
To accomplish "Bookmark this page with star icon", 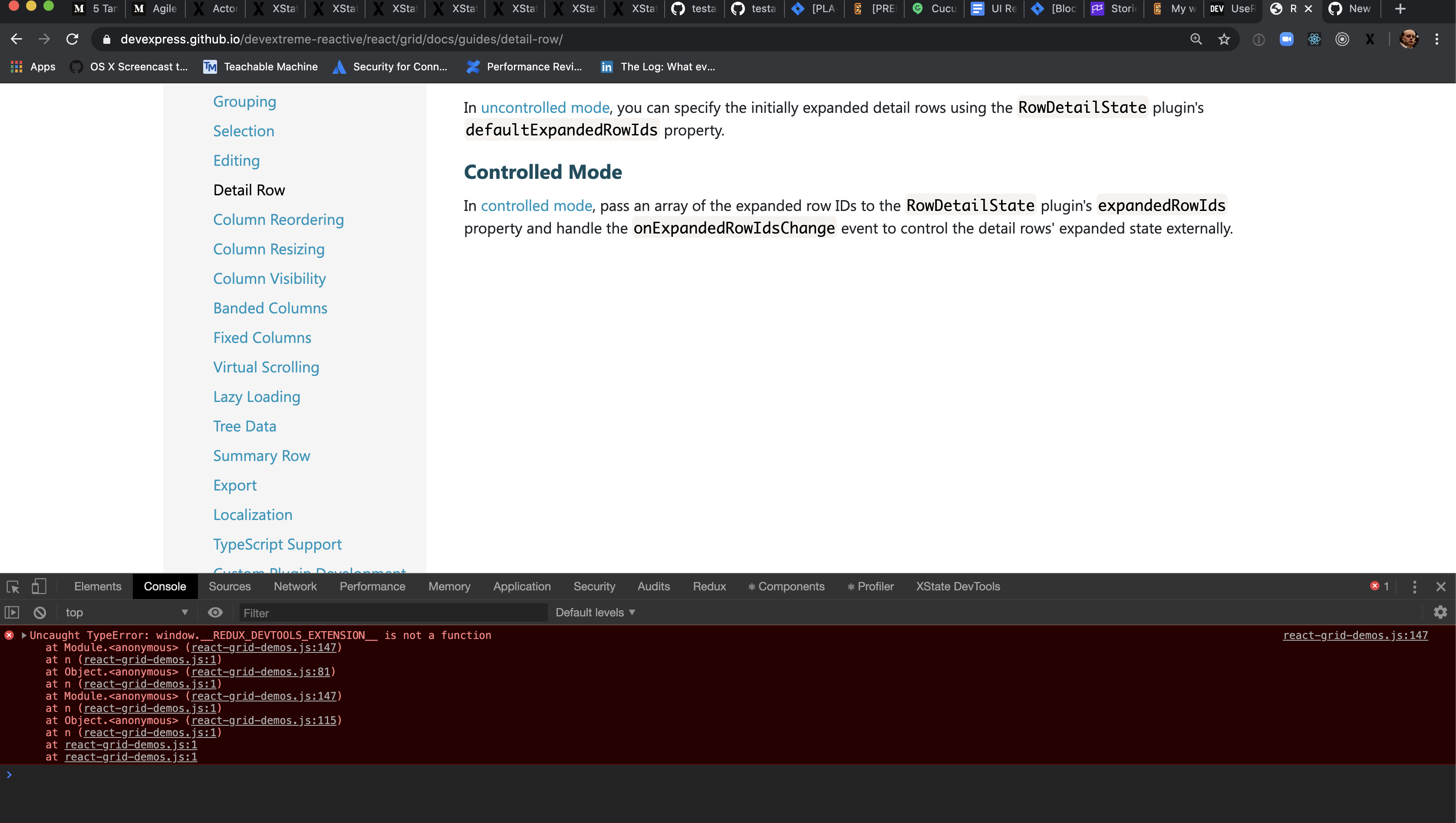I will [x=1224, y=39].
